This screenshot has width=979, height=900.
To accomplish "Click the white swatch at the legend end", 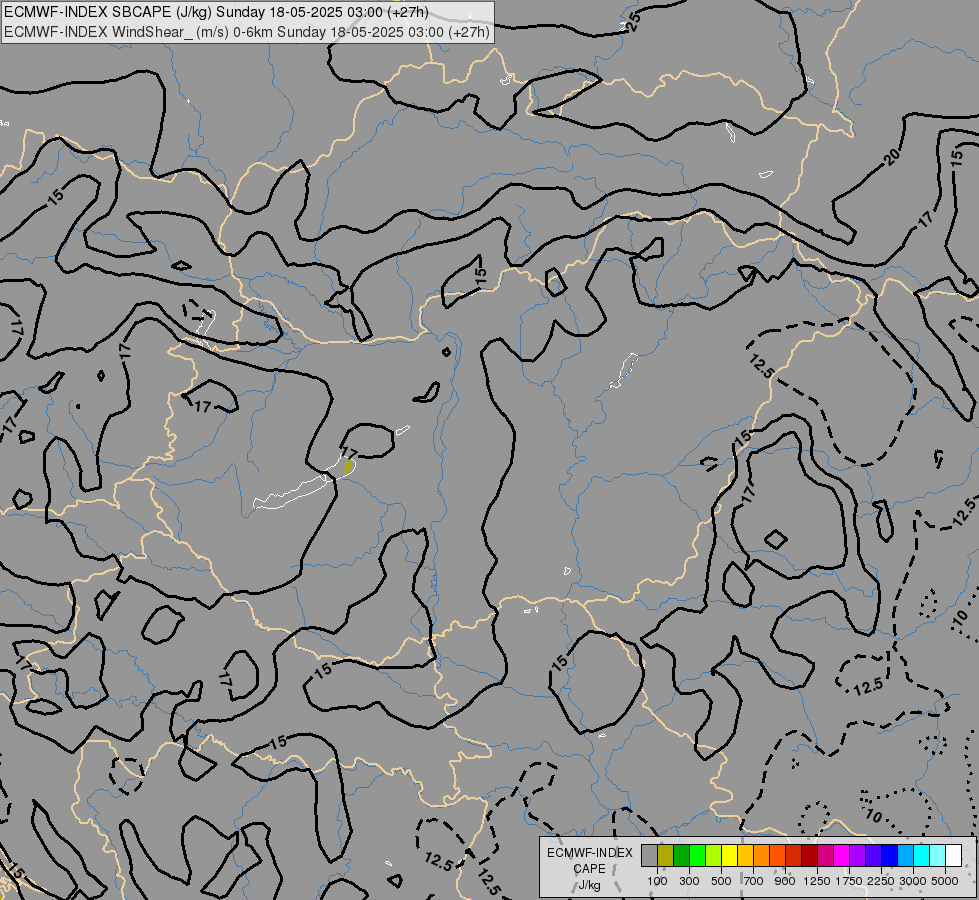I will pos(953,856).
